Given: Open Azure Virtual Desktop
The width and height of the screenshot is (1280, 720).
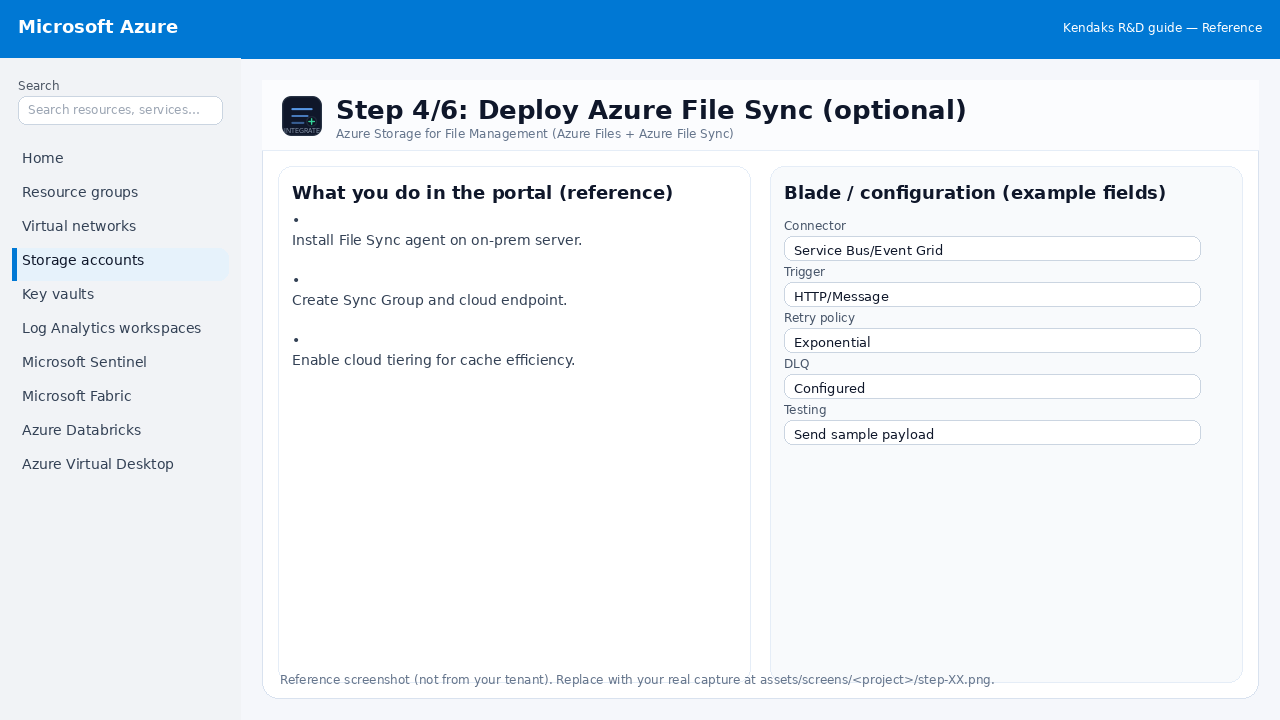Looking at the screenshot, I should point(120,464).
